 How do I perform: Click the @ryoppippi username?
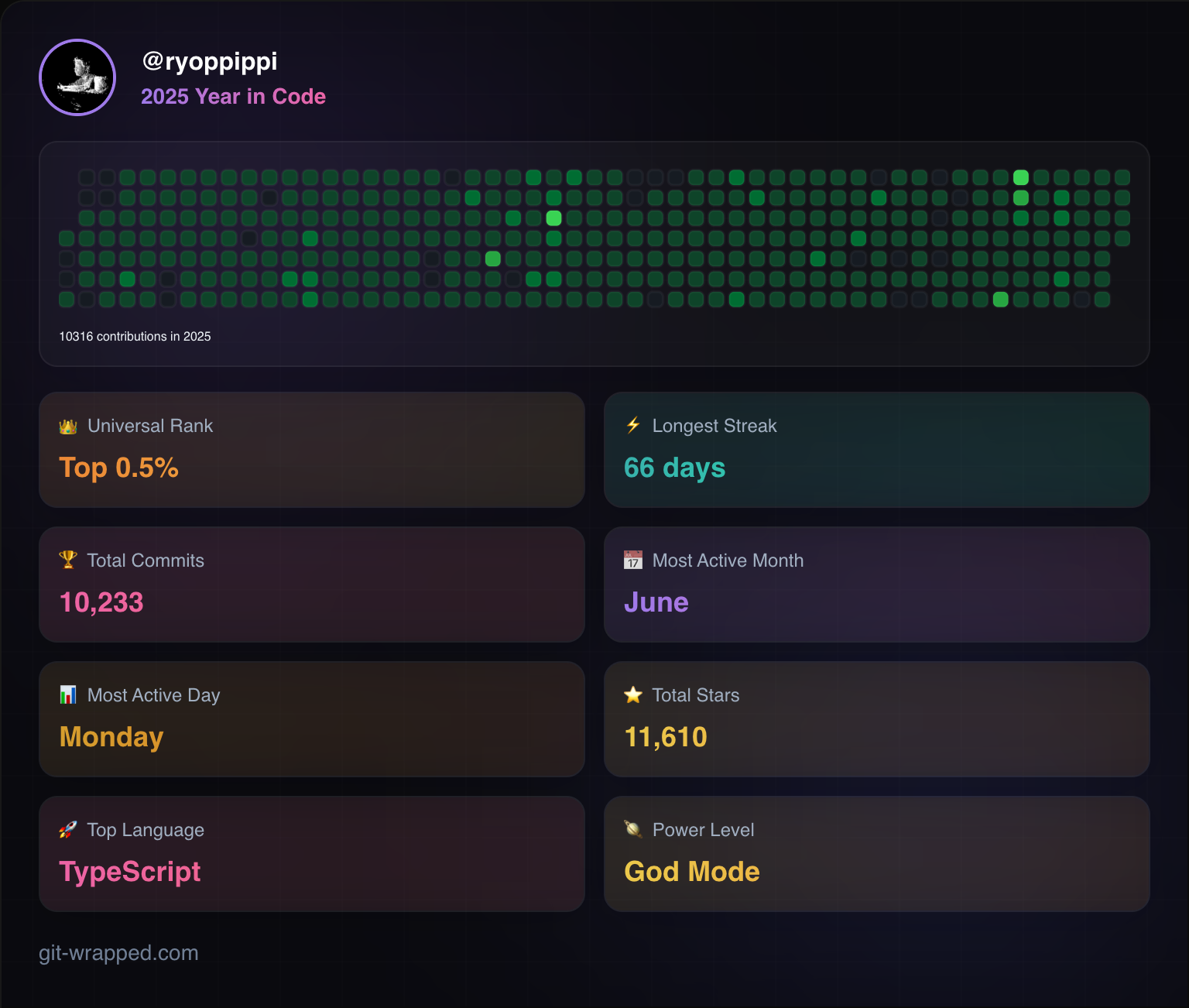[209, 61]
